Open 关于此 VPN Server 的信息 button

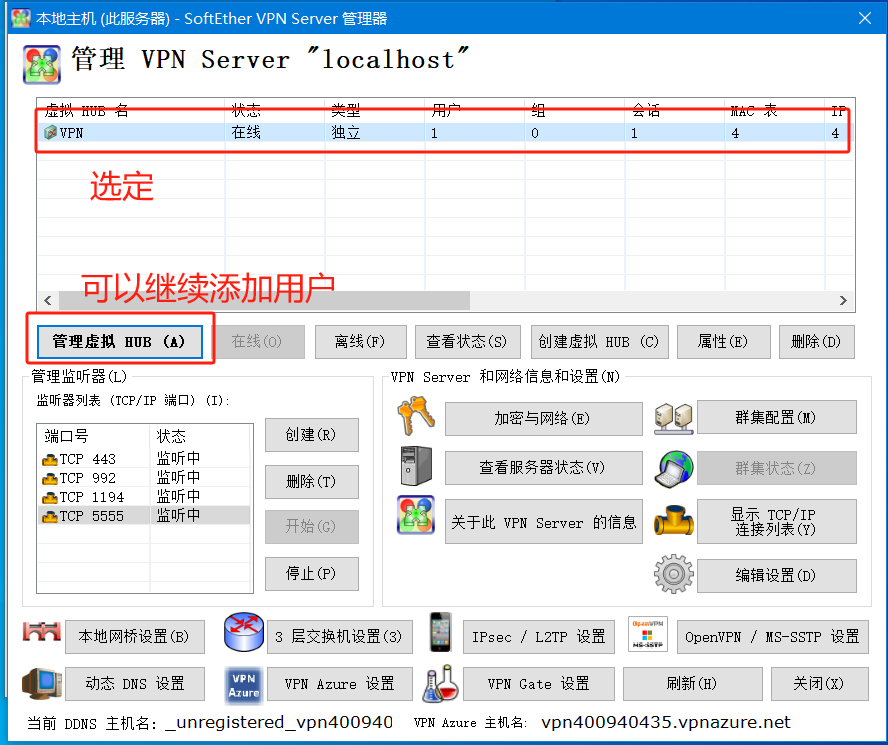(x=544, y=522)
